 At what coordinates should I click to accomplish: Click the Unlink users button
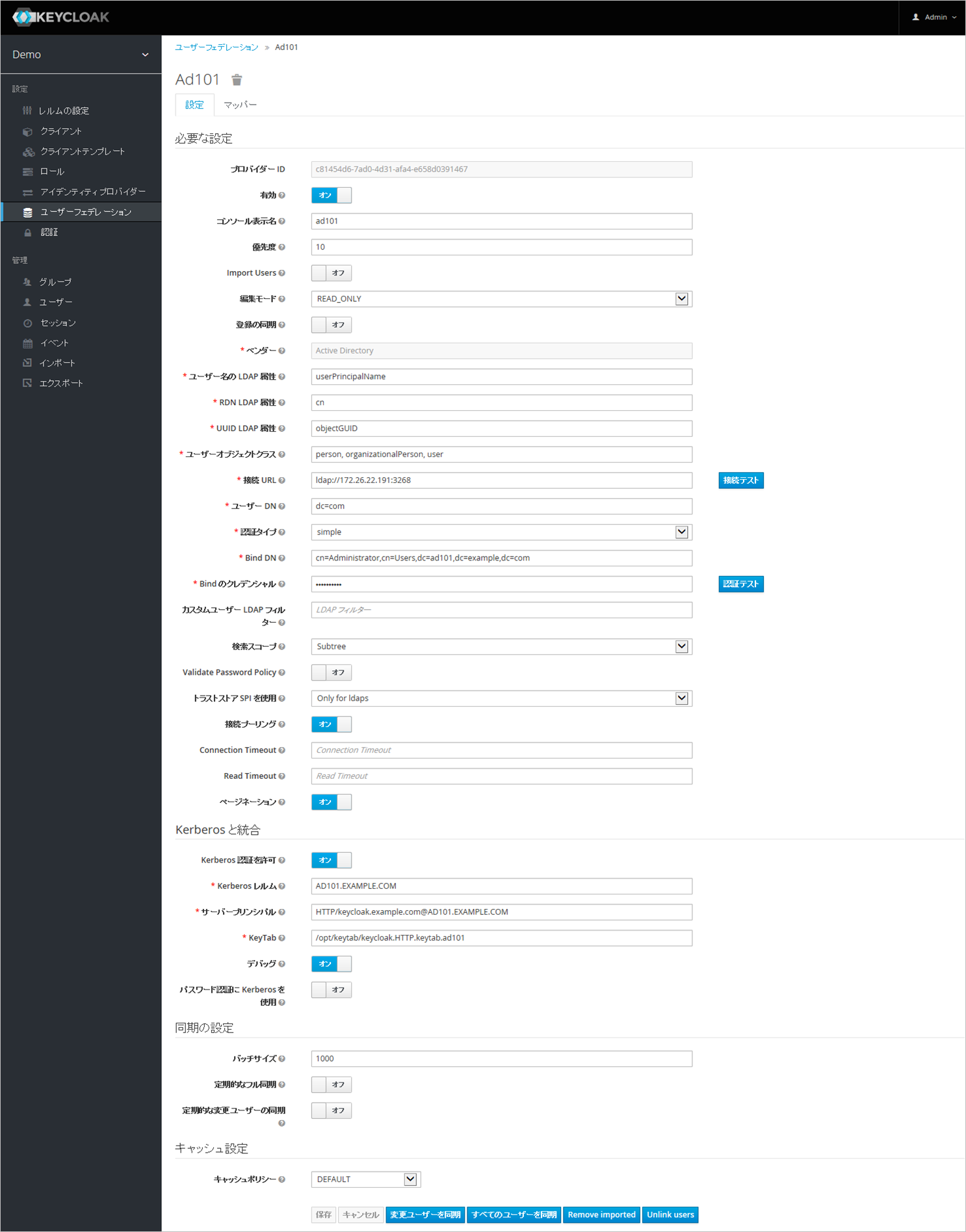coord(670,1214)
